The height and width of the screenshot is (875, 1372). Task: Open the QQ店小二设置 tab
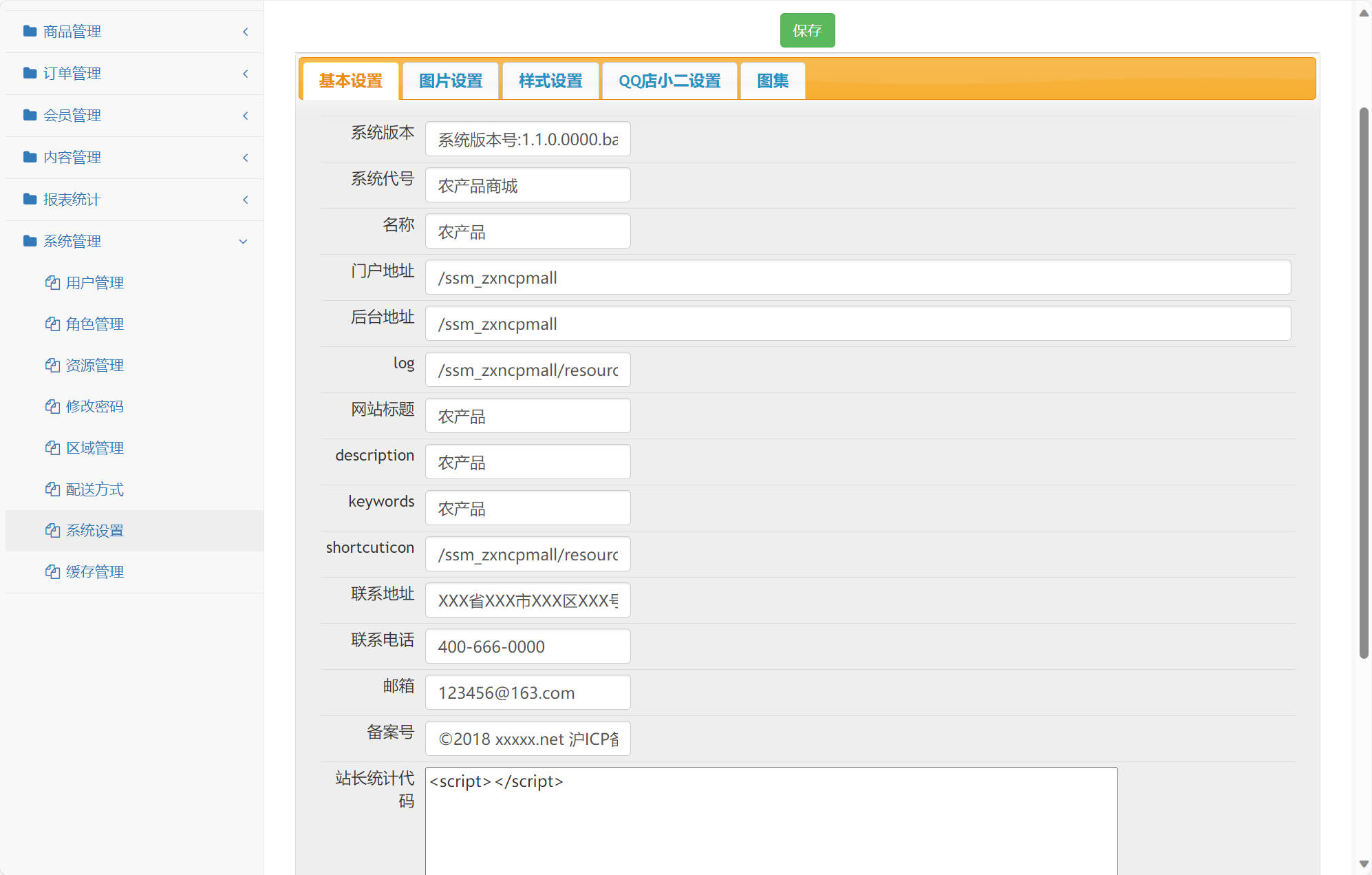point(669,81)
